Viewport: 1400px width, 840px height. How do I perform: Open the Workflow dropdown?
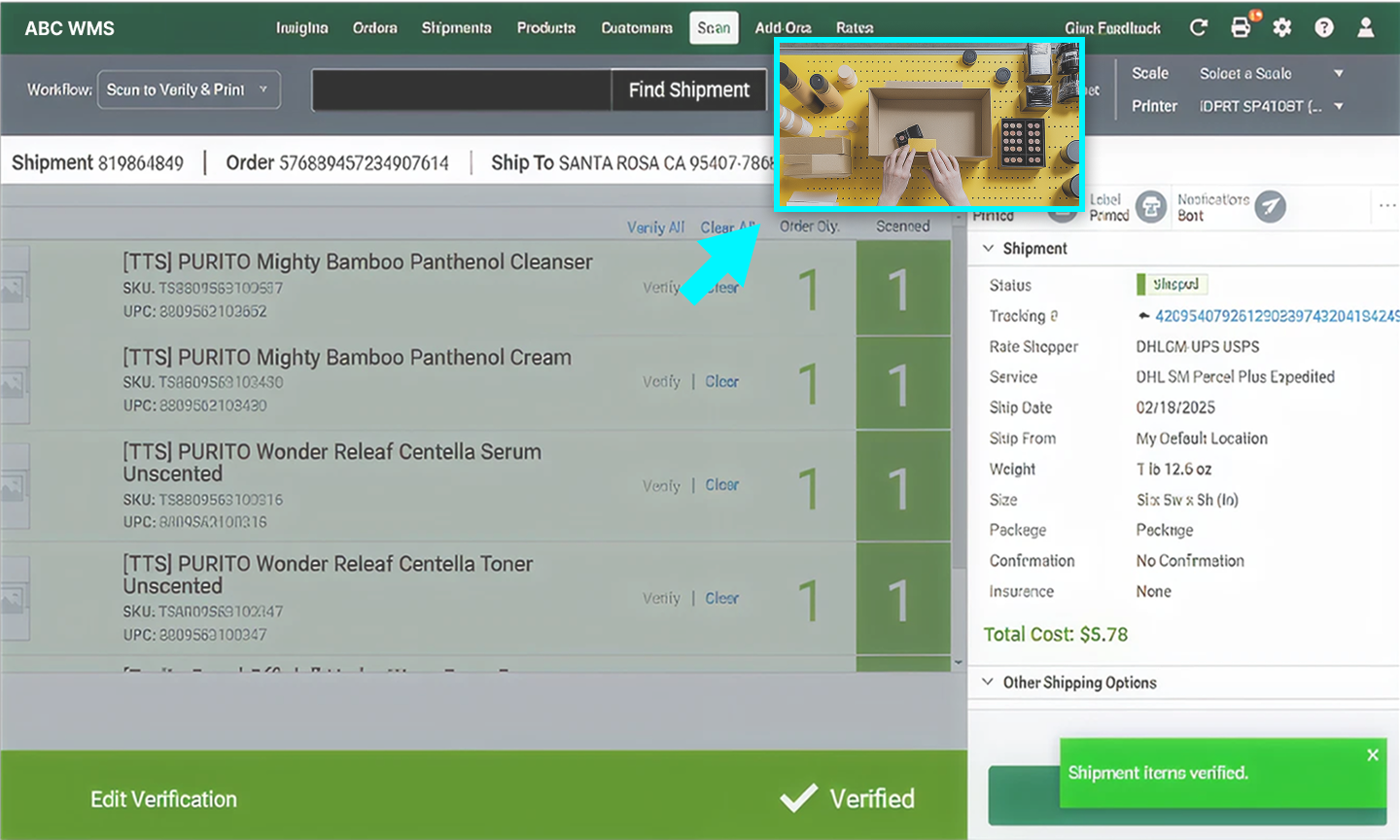(x=189, y=90)
